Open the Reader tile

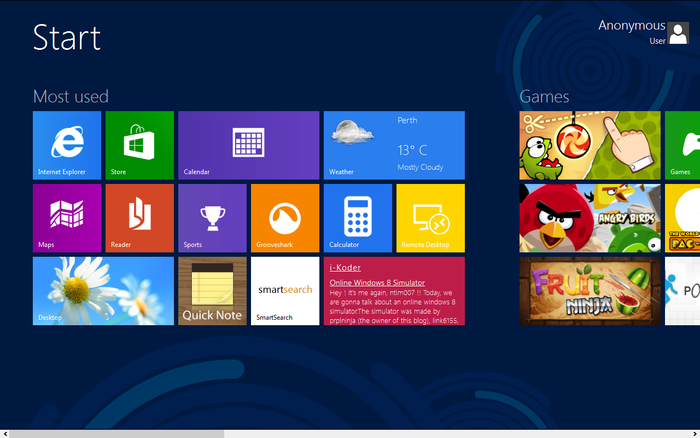(x=139, y=217)
